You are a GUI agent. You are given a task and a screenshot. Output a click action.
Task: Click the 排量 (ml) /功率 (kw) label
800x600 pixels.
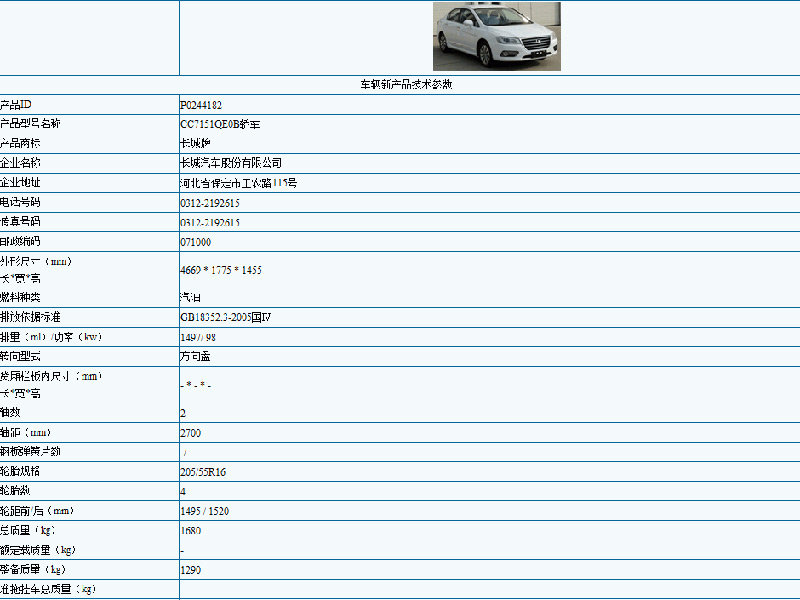51,337
